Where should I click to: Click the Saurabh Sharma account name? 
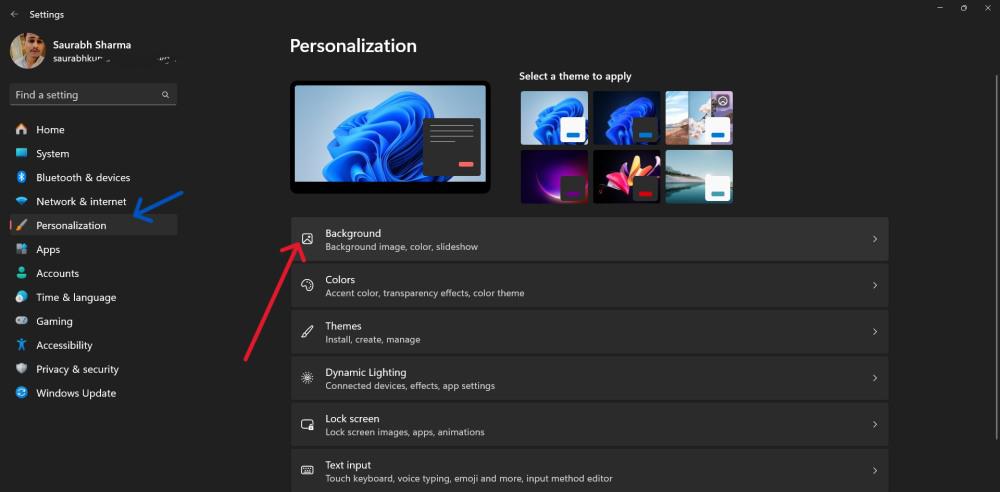[92, 45]
